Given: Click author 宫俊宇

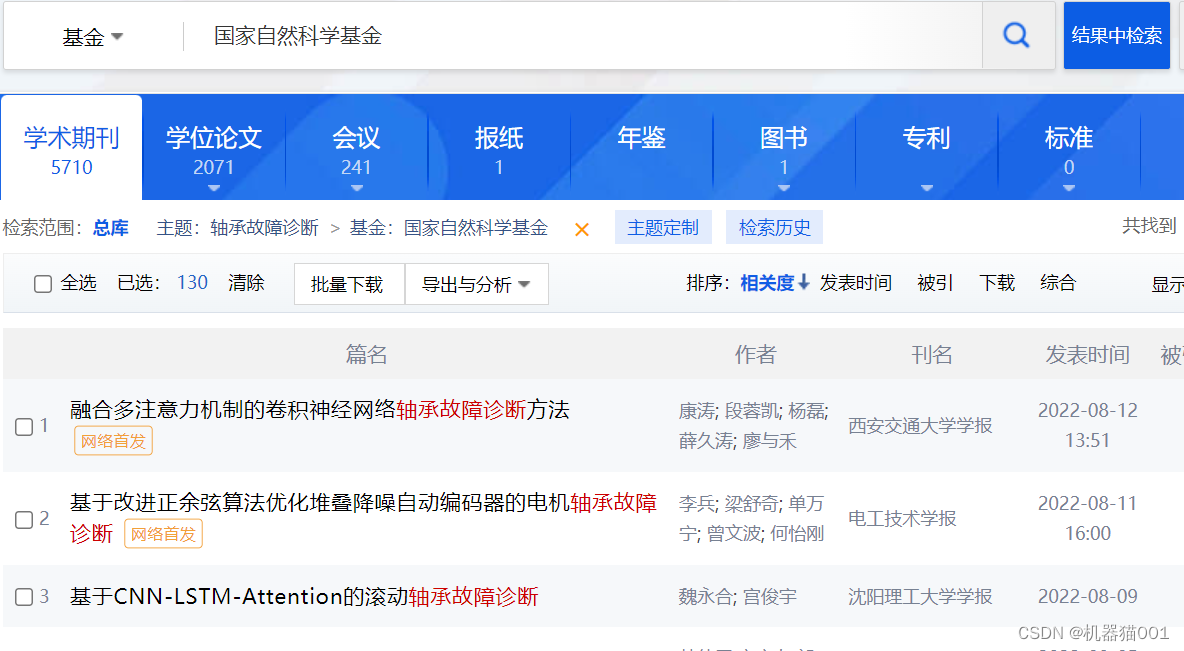Looking at the screenshot, I should 770,597.
